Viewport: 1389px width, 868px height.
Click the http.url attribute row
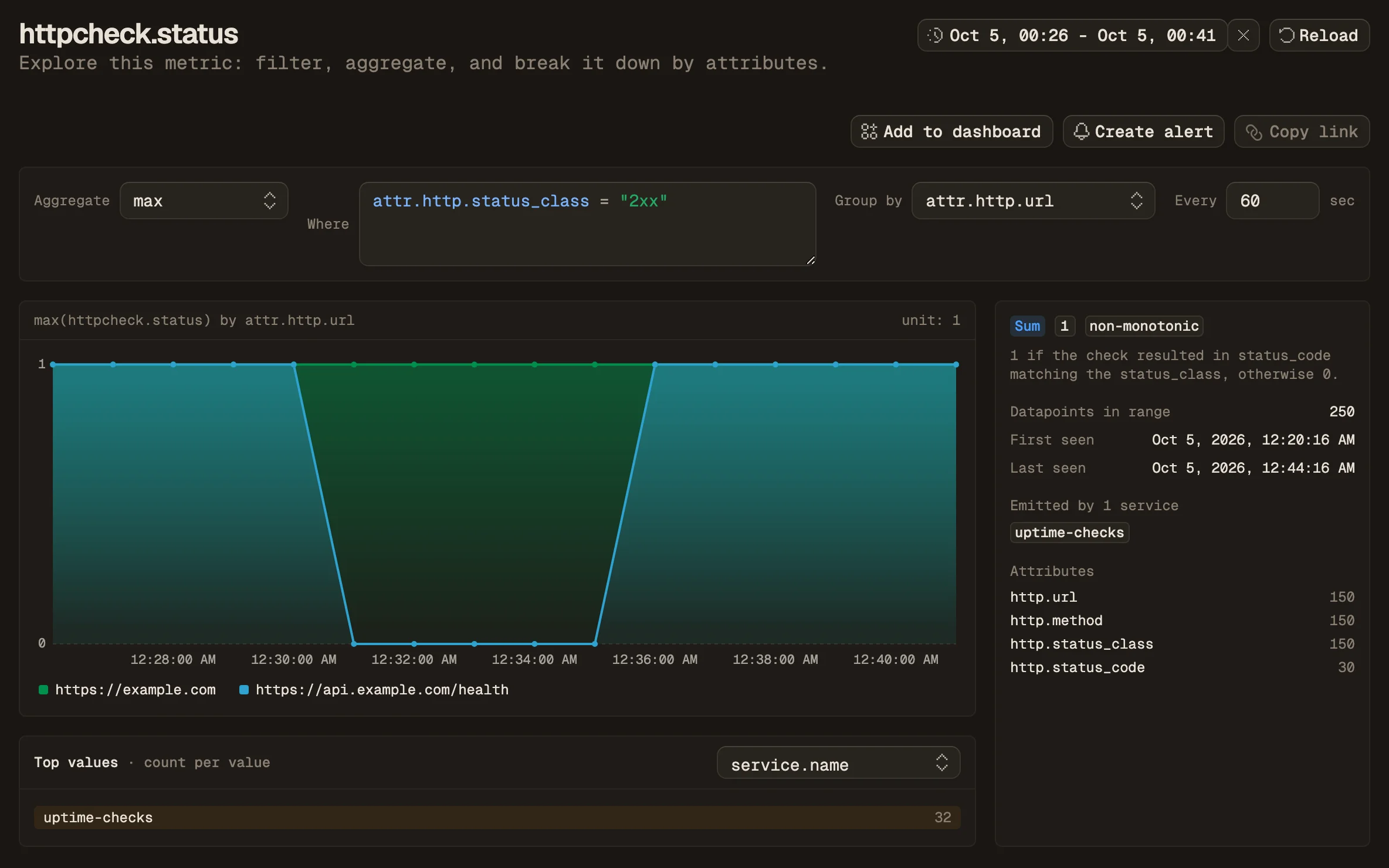1182,597
